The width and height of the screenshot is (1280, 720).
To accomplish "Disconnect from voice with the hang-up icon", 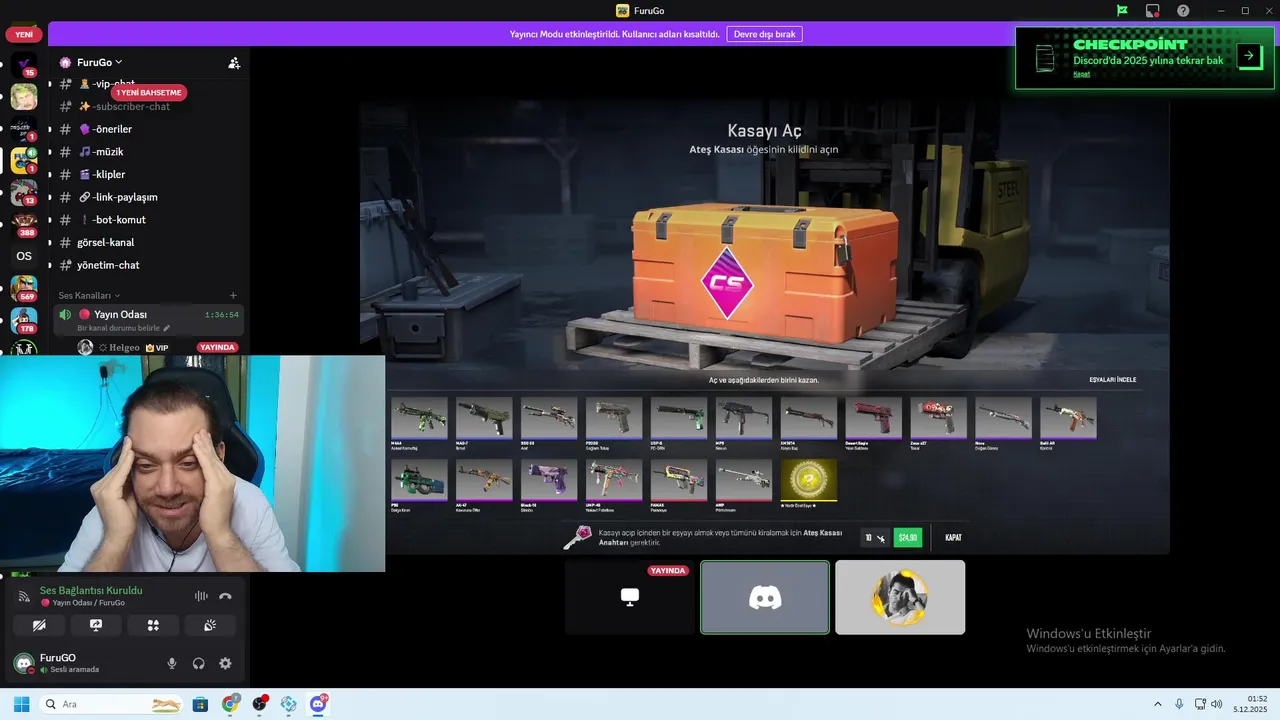I will (x=225, y=596).
